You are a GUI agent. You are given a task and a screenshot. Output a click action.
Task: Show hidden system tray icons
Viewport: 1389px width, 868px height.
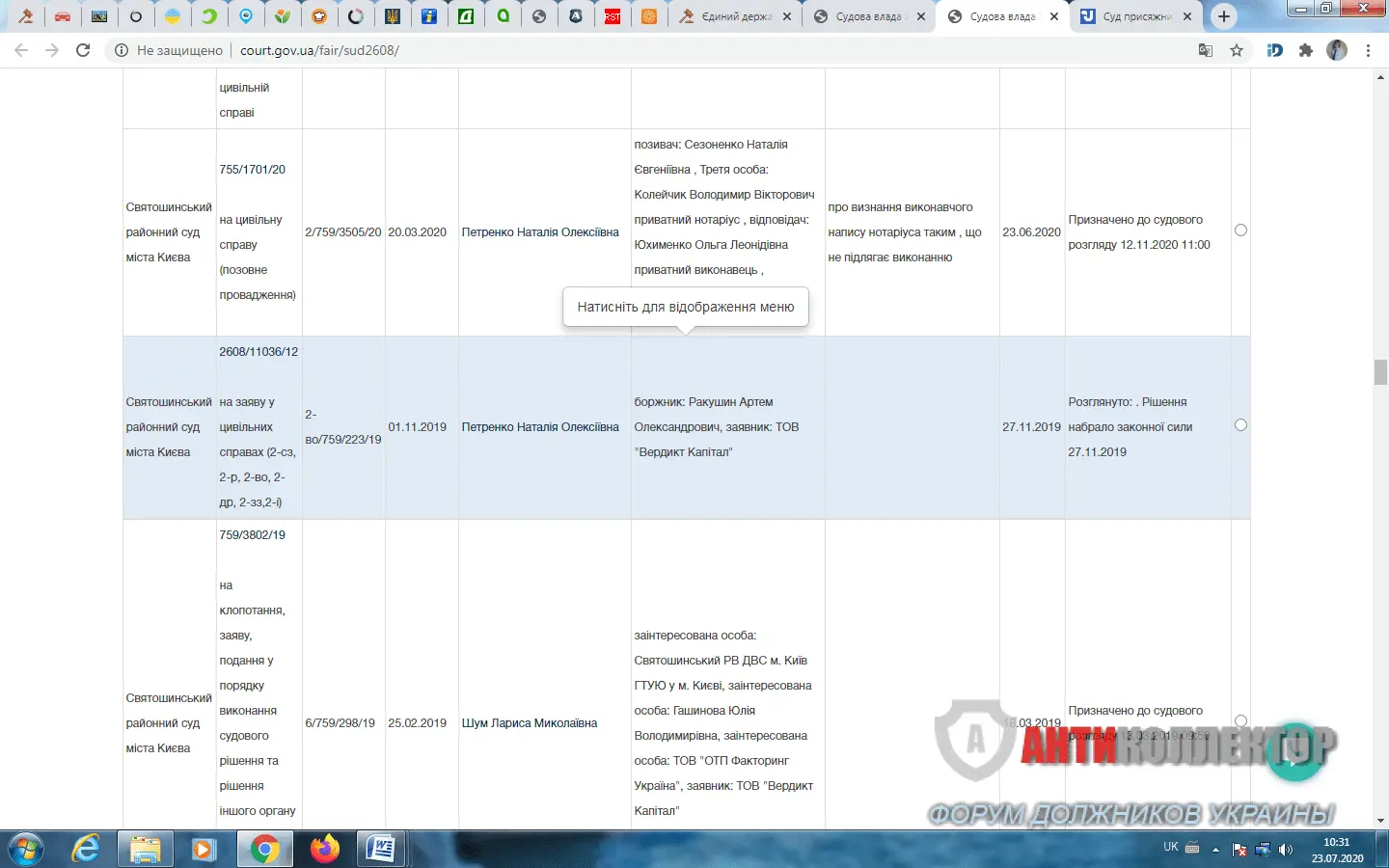click(1215, 850)
